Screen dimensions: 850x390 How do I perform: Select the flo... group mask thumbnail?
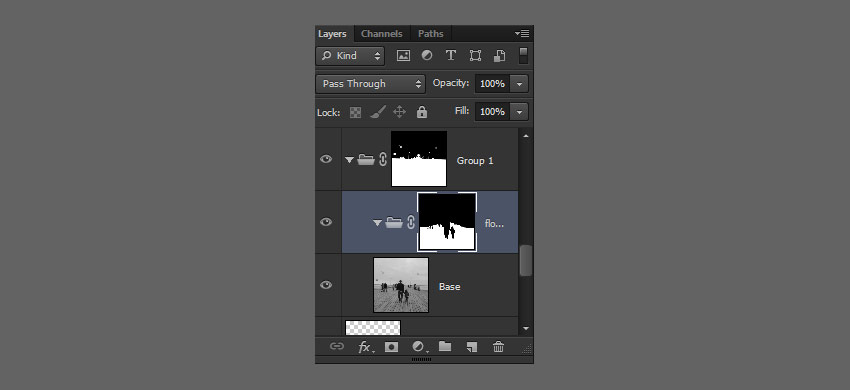[x=447, y=222]
